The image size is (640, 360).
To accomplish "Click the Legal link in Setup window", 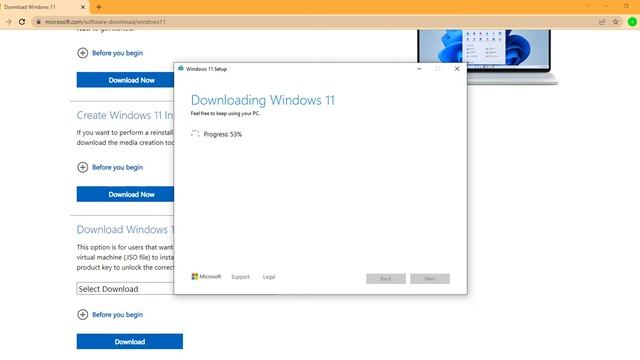I will point(269,277).
